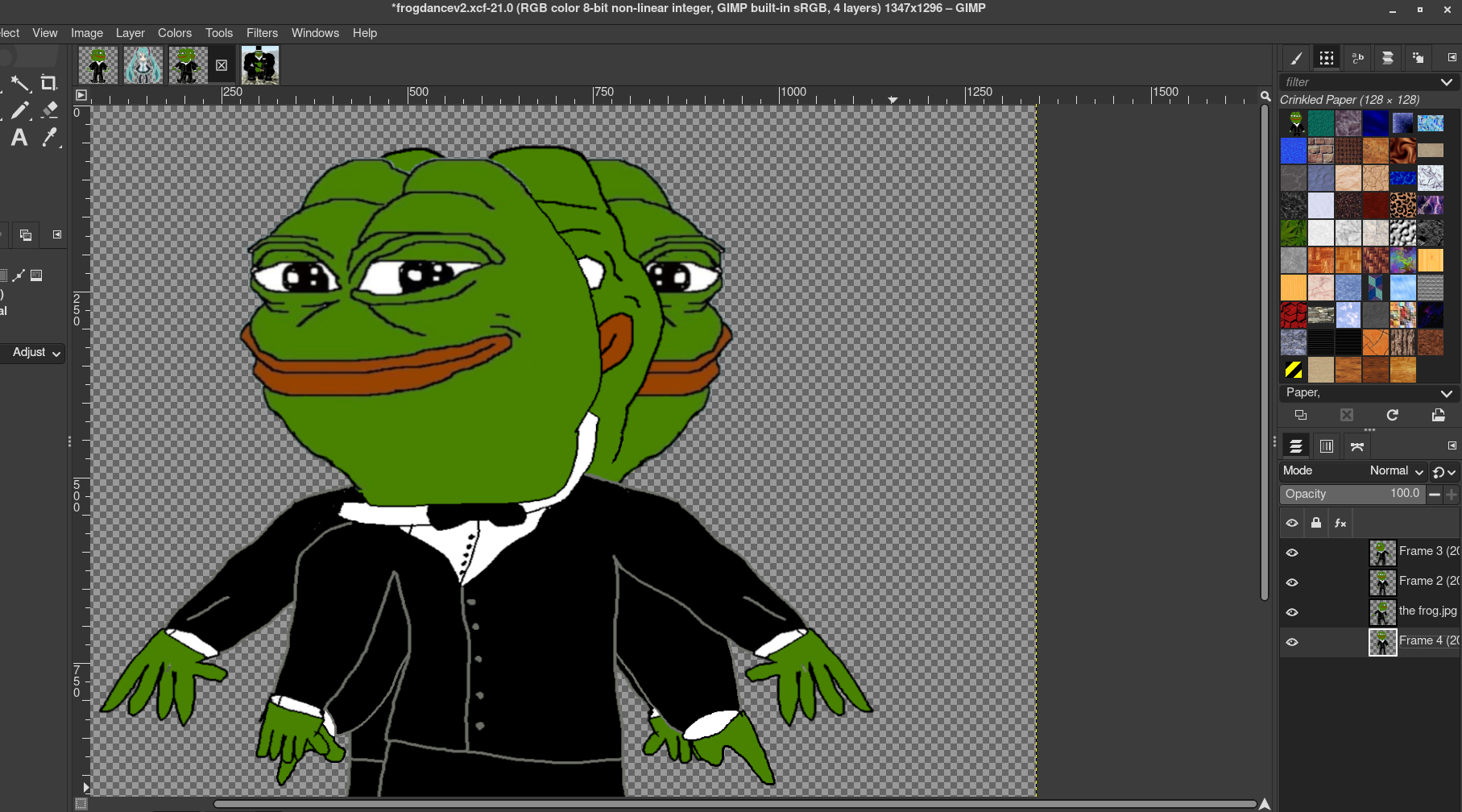Select the Fuzzy Select magic wand tool
This screenshot has width=1462, height=812.
click(20, 83)
